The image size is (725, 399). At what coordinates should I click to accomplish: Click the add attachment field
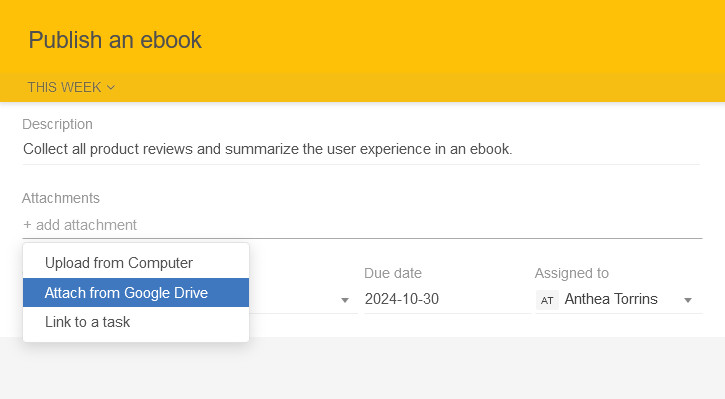coord(362,225)
